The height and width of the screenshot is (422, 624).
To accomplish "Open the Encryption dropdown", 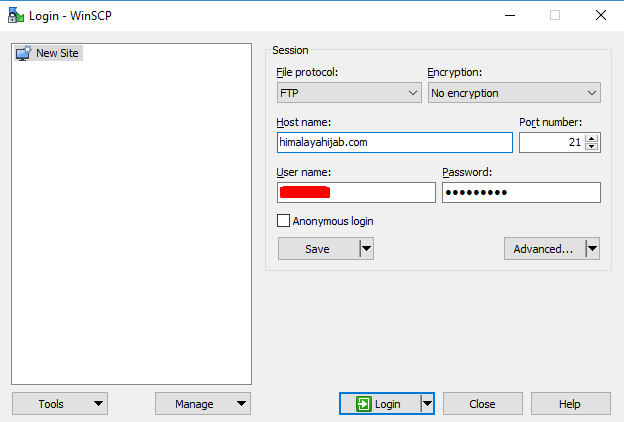I will click(514, 93).
